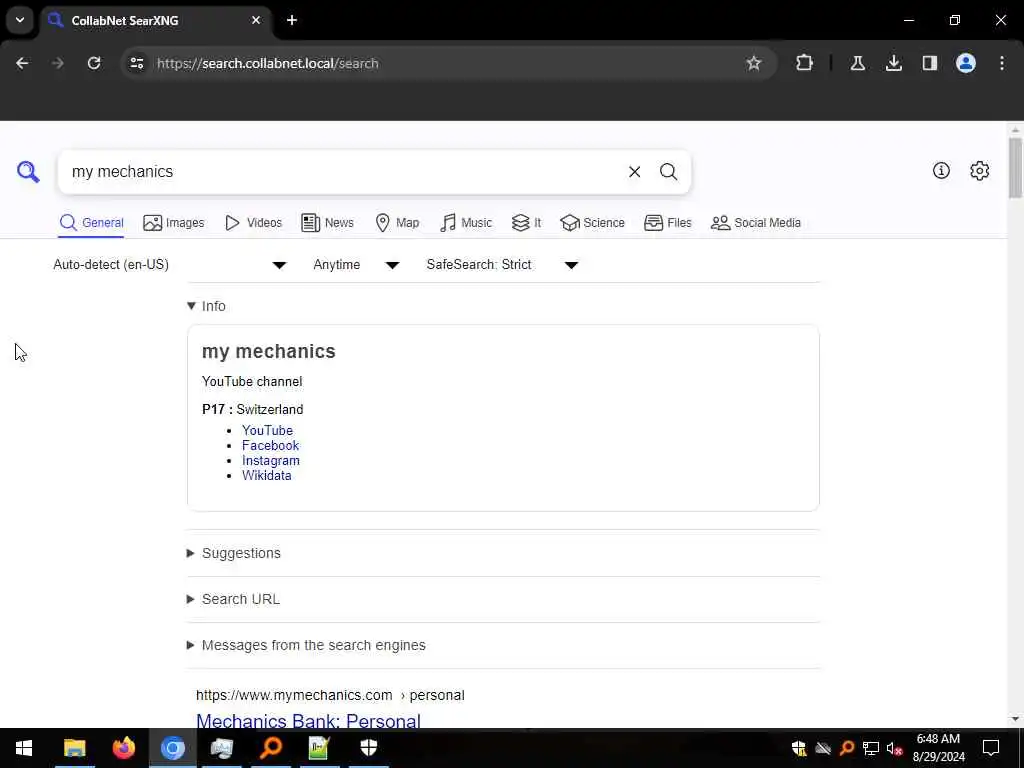Open SafeSearch: Strict dropdown

(502, 264)
